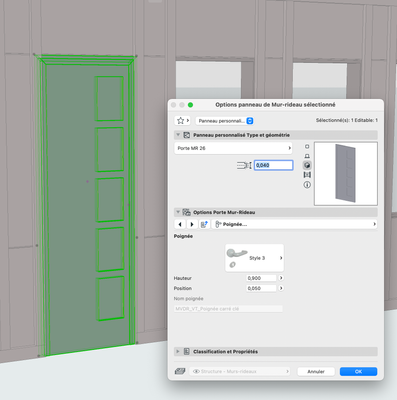The height and width of the screenshot is (400, 397).
Task: Open the Style 3 handle selector
Action: (x=255, y=258)
